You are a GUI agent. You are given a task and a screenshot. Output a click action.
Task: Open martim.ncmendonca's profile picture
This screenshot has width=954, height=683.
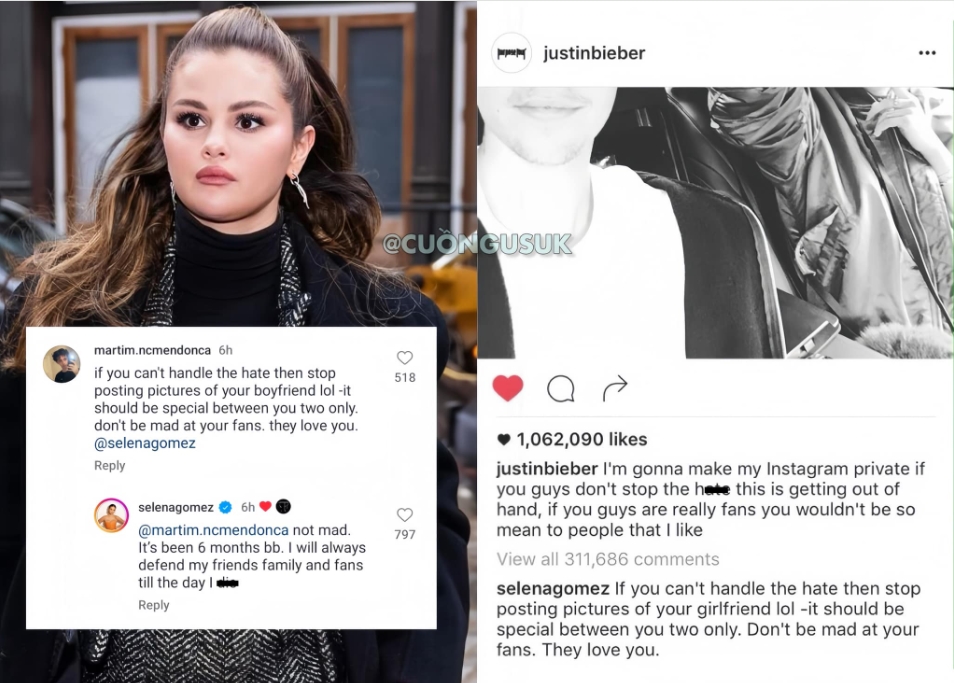(x=61, y=364)
